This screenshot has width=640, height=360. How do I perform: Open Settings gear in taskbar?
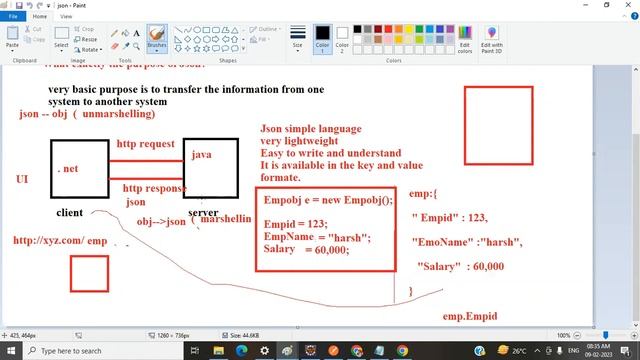point(264,351)
